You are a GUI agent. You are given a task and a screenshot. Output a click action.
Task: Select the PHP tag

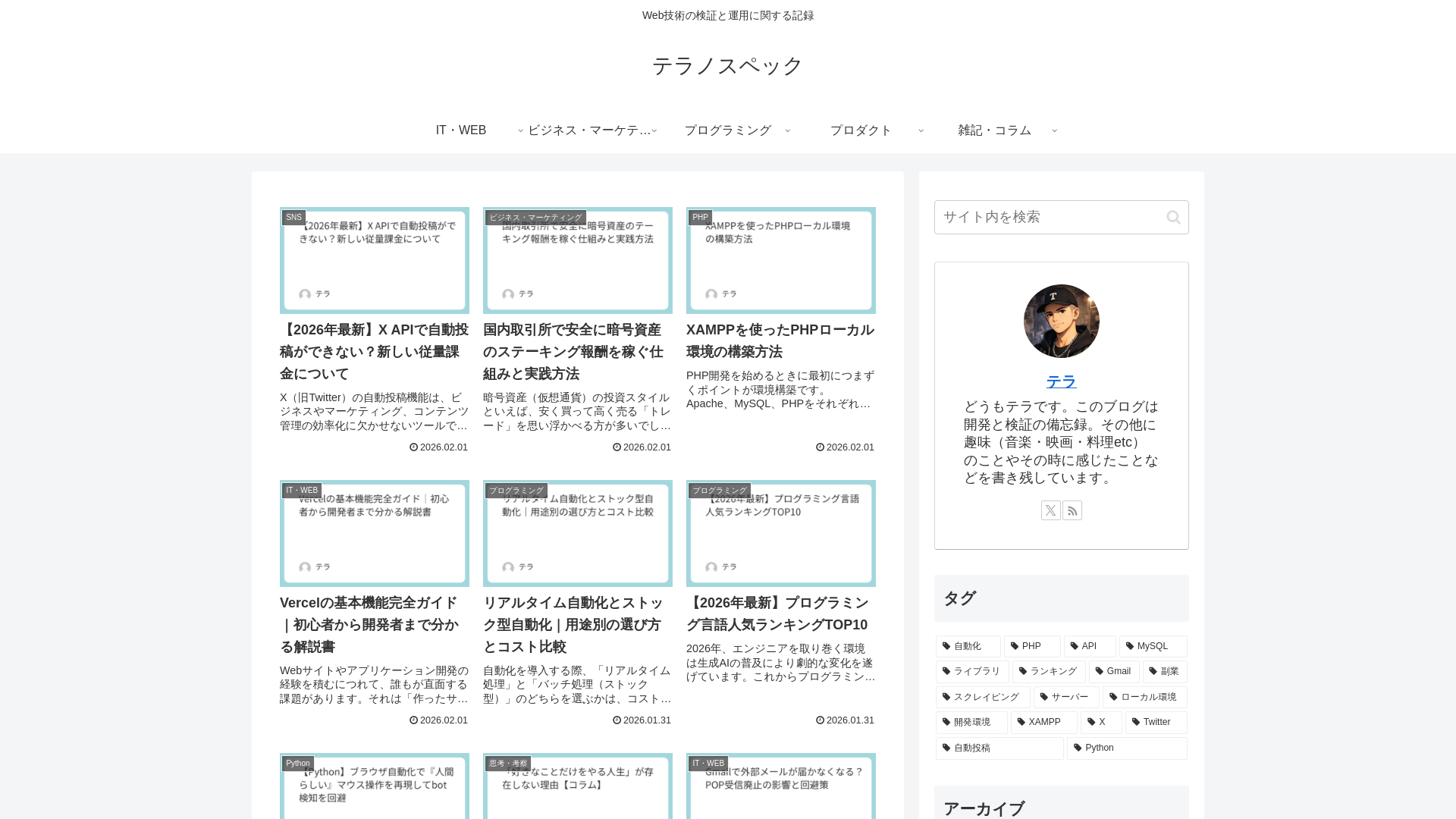(x=1031, y=646)
